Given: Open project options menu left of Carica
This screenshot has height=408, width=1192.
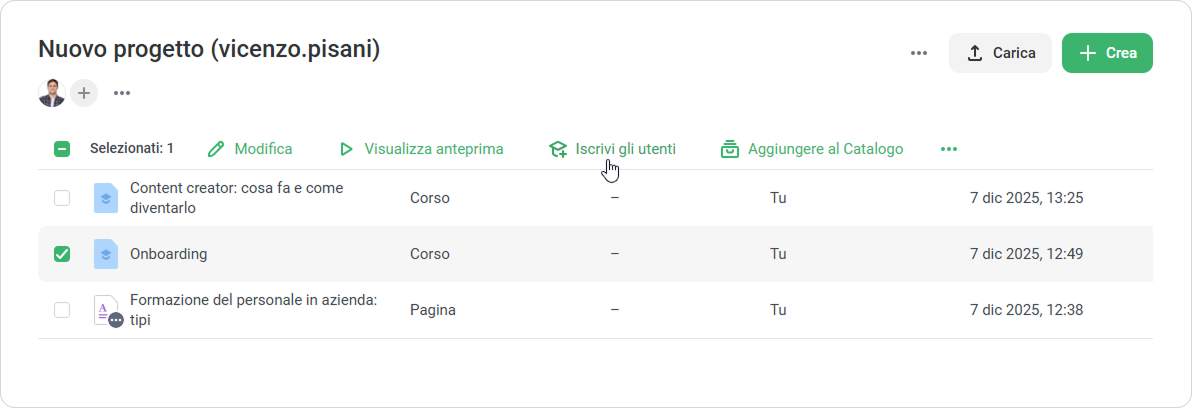Looking at the screenshot, I should click(x=919, y=53).
